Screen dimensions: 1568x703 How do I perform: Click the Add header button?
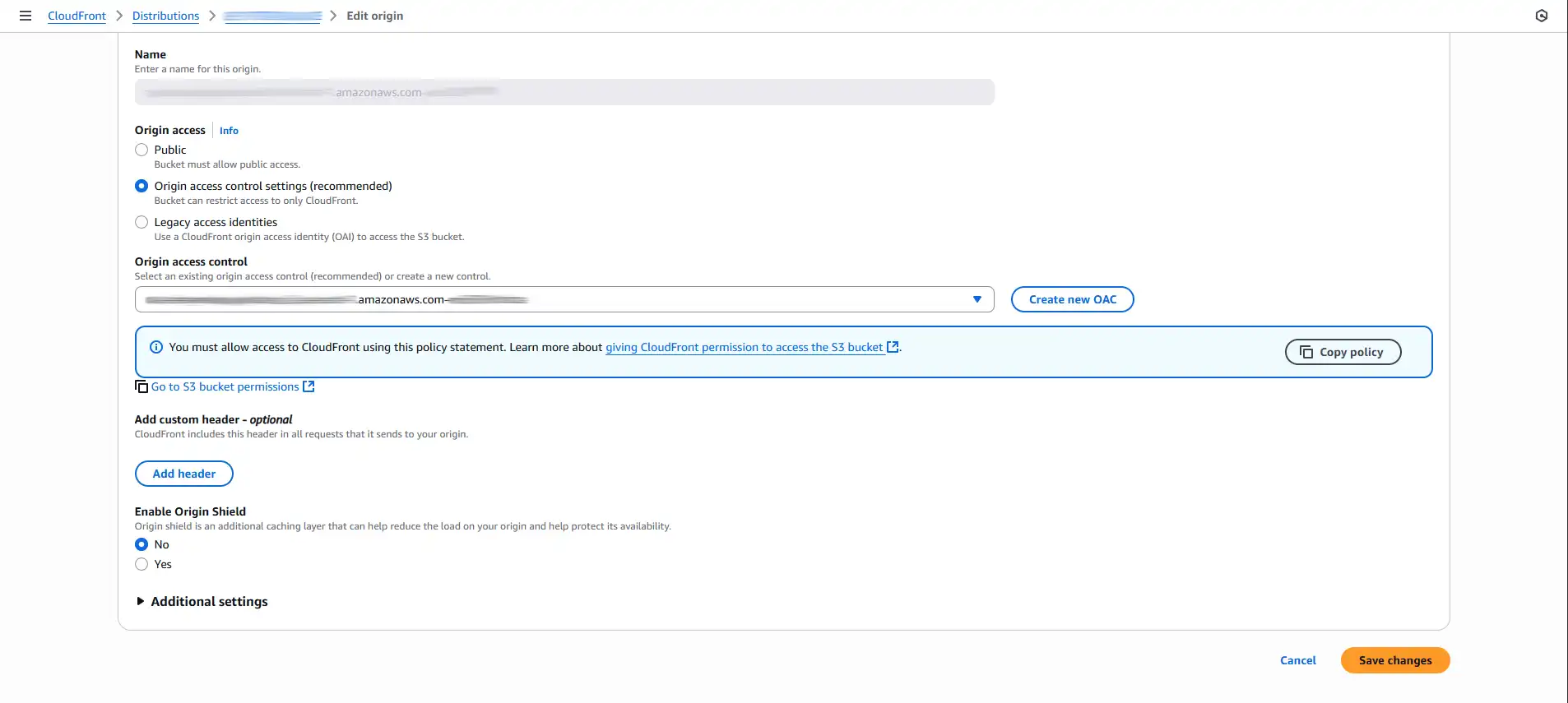click(184, 474)
